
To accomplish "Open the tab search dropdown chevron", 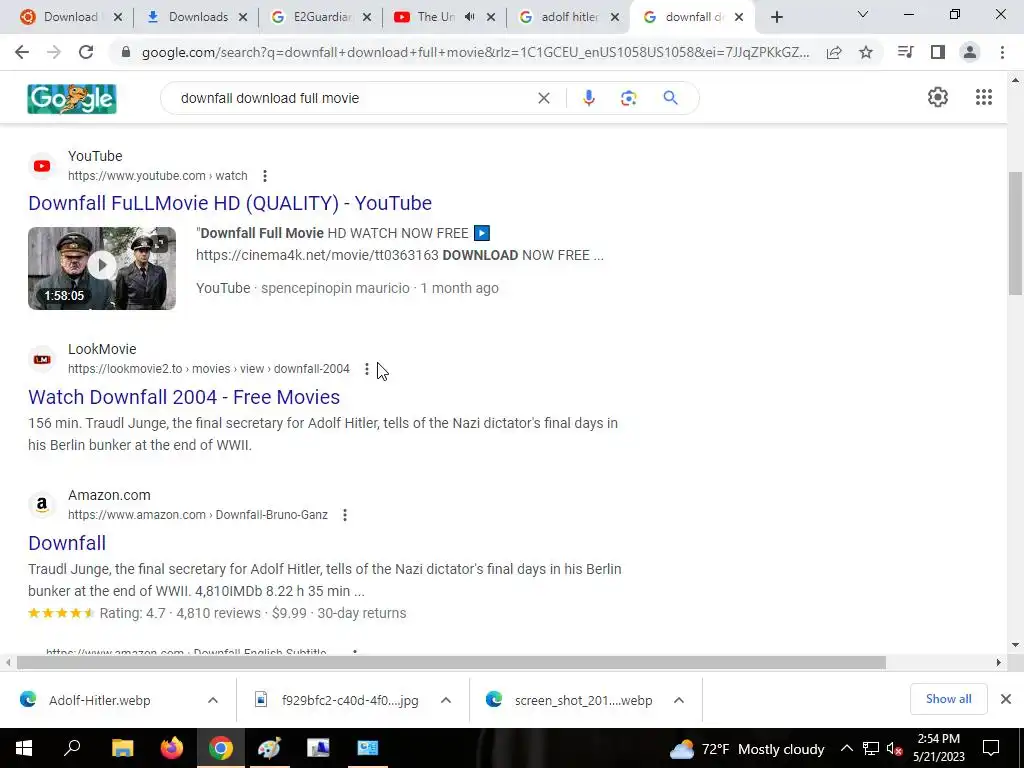I will click(x=863, y=14).
